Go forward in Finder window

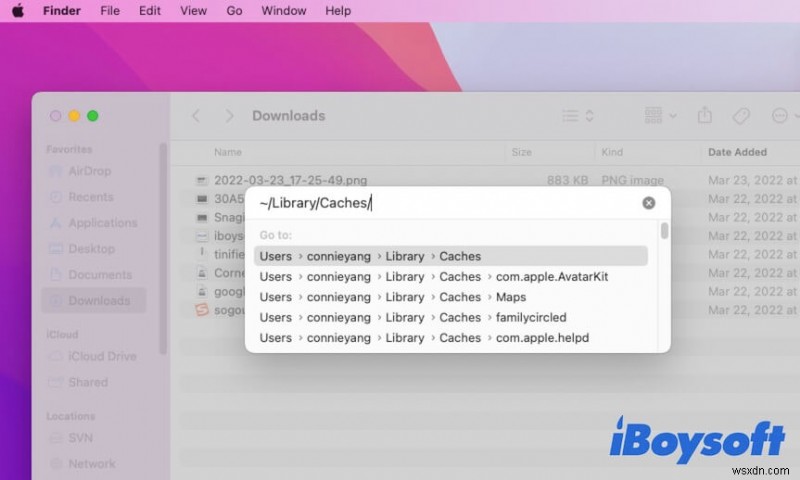pos(229,116)
